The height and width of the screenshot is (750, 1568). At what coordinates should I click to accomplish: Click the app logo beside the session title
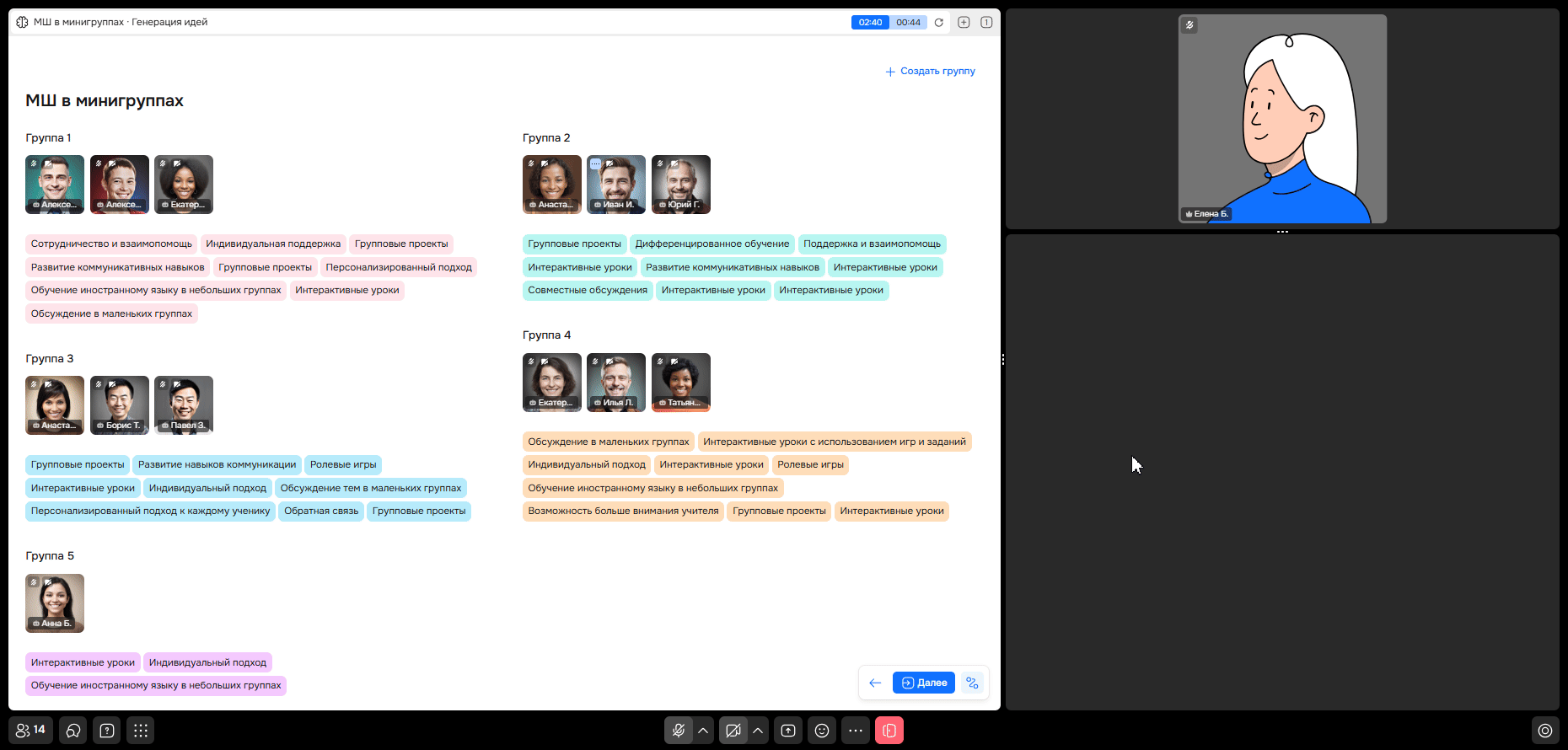coord(22,22)
